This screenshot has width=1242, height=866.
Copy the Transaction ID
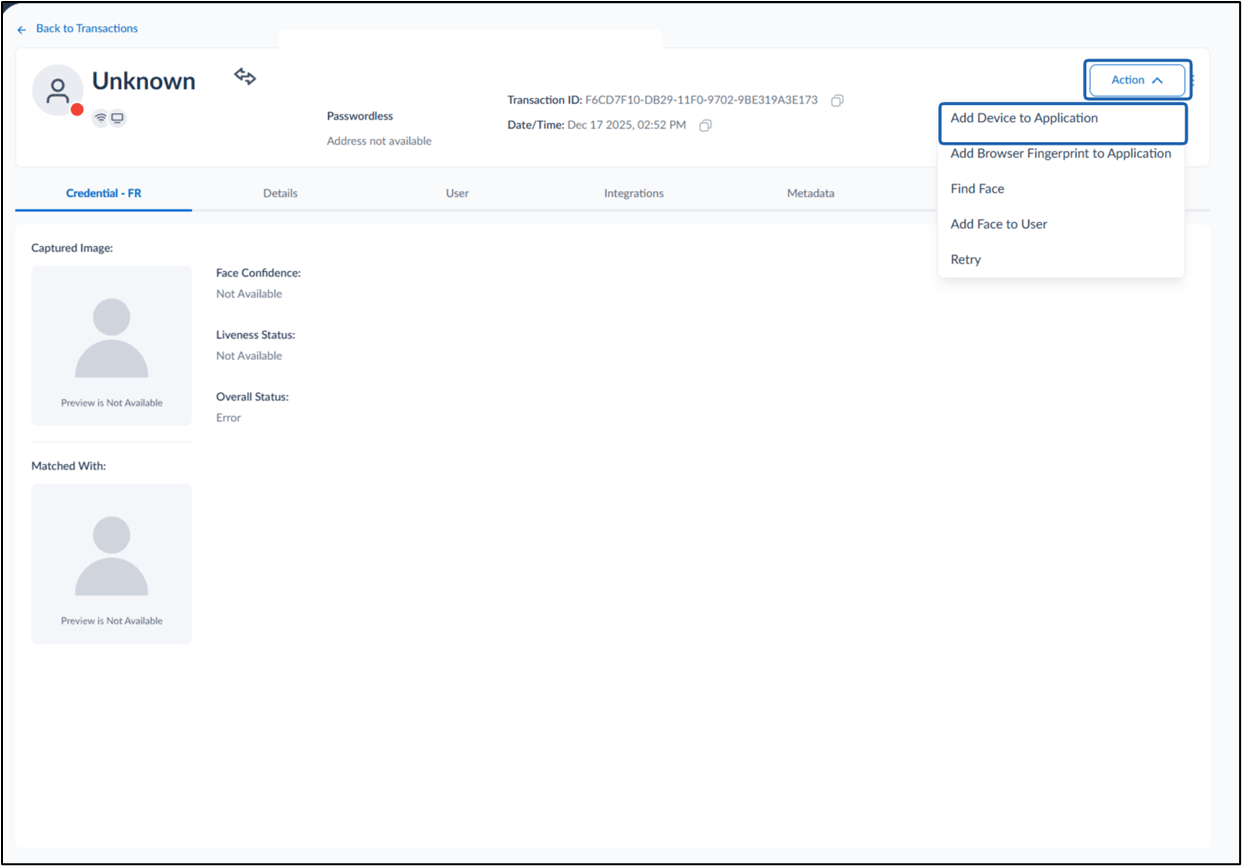pos(838,100)
